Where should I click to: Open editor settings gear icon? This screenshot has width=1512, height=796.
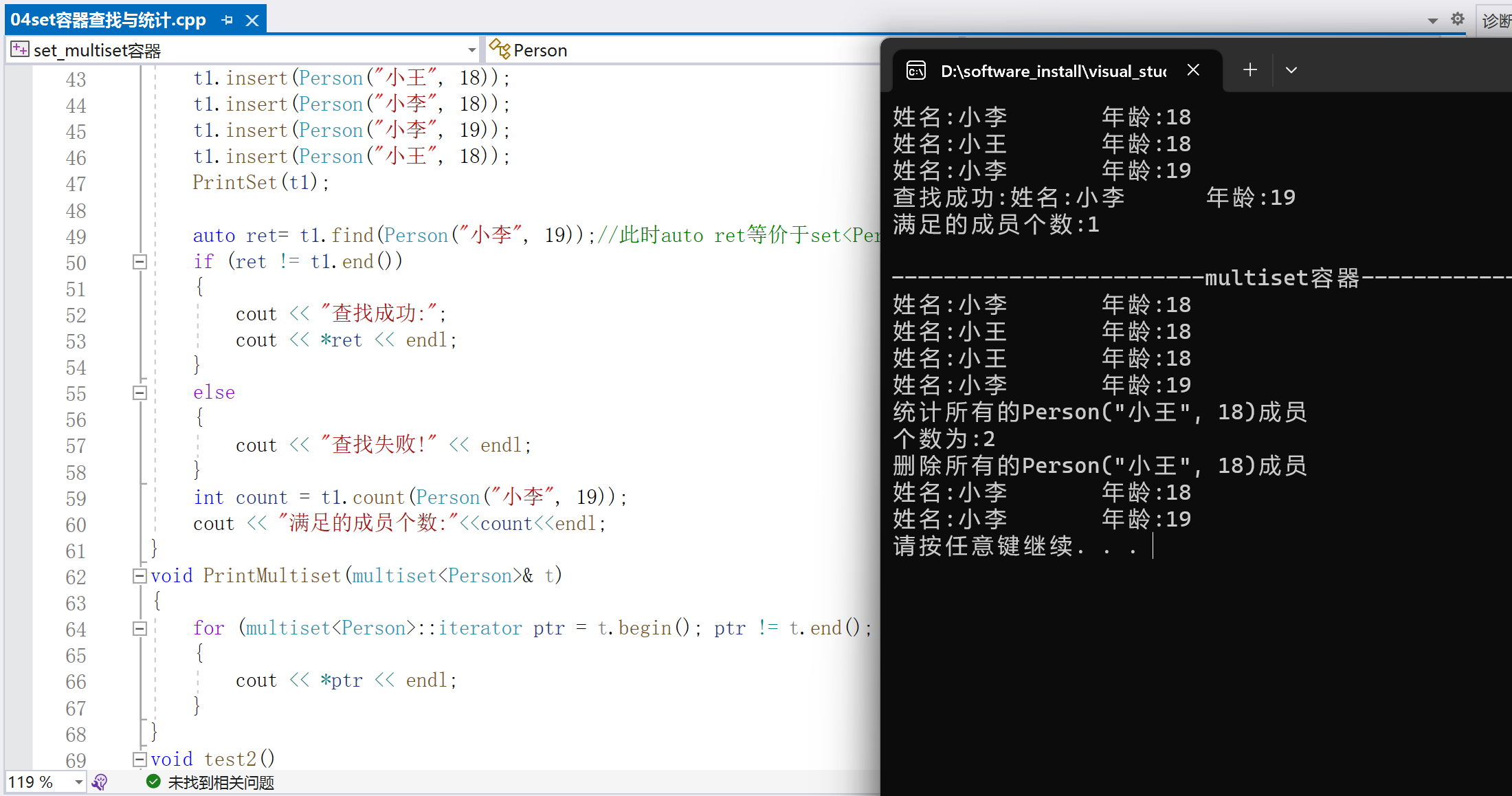pyautogui.click(x=1458, y=19)
